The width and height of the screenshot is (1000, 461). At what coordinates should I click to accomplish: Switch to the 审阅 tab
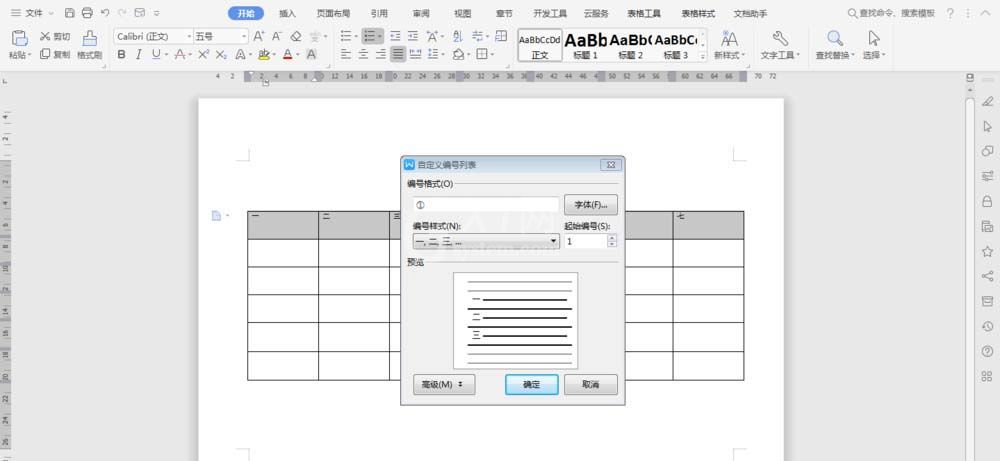tap(421, 13)
